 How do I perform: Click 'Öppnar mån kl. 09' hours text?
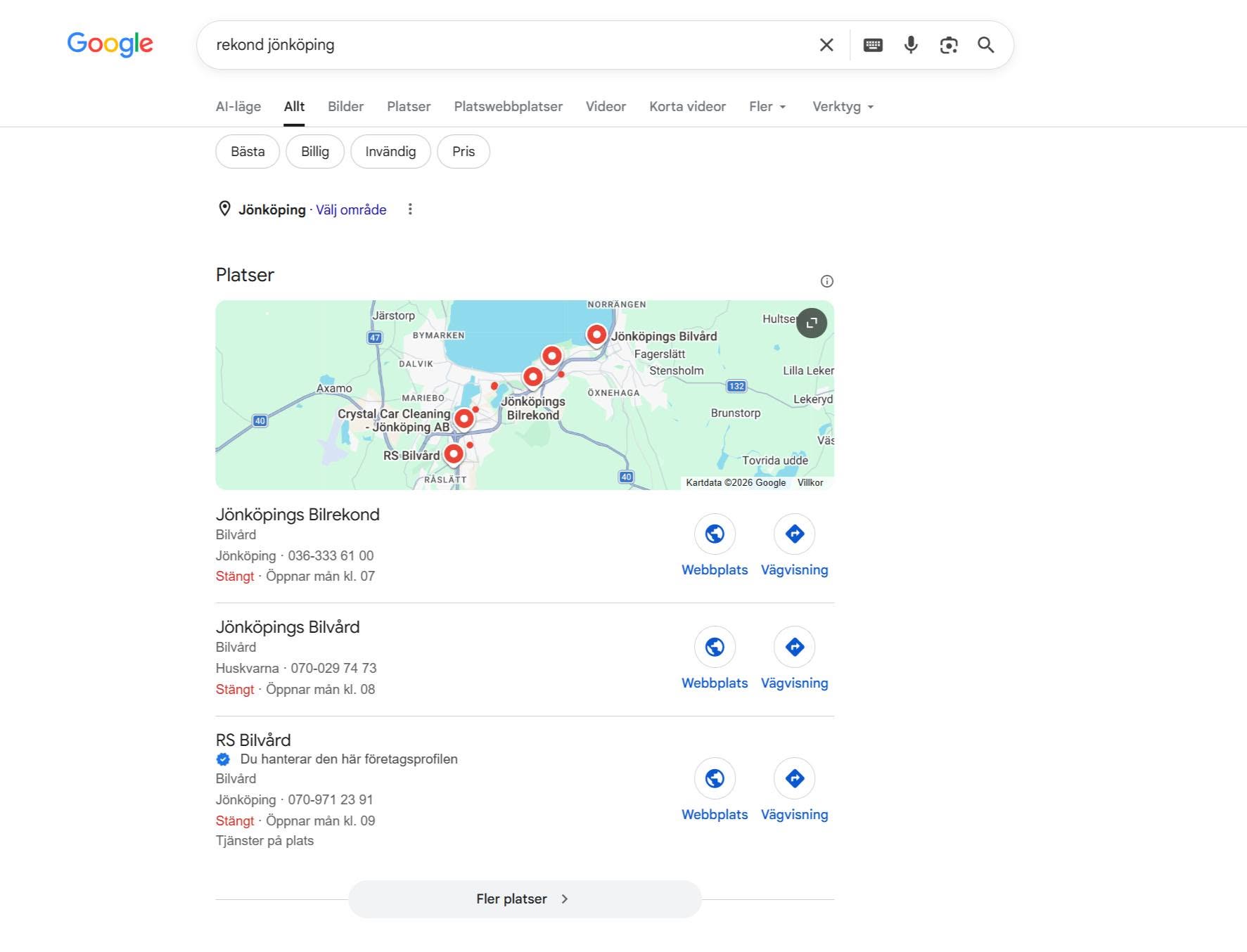[320, 821]
